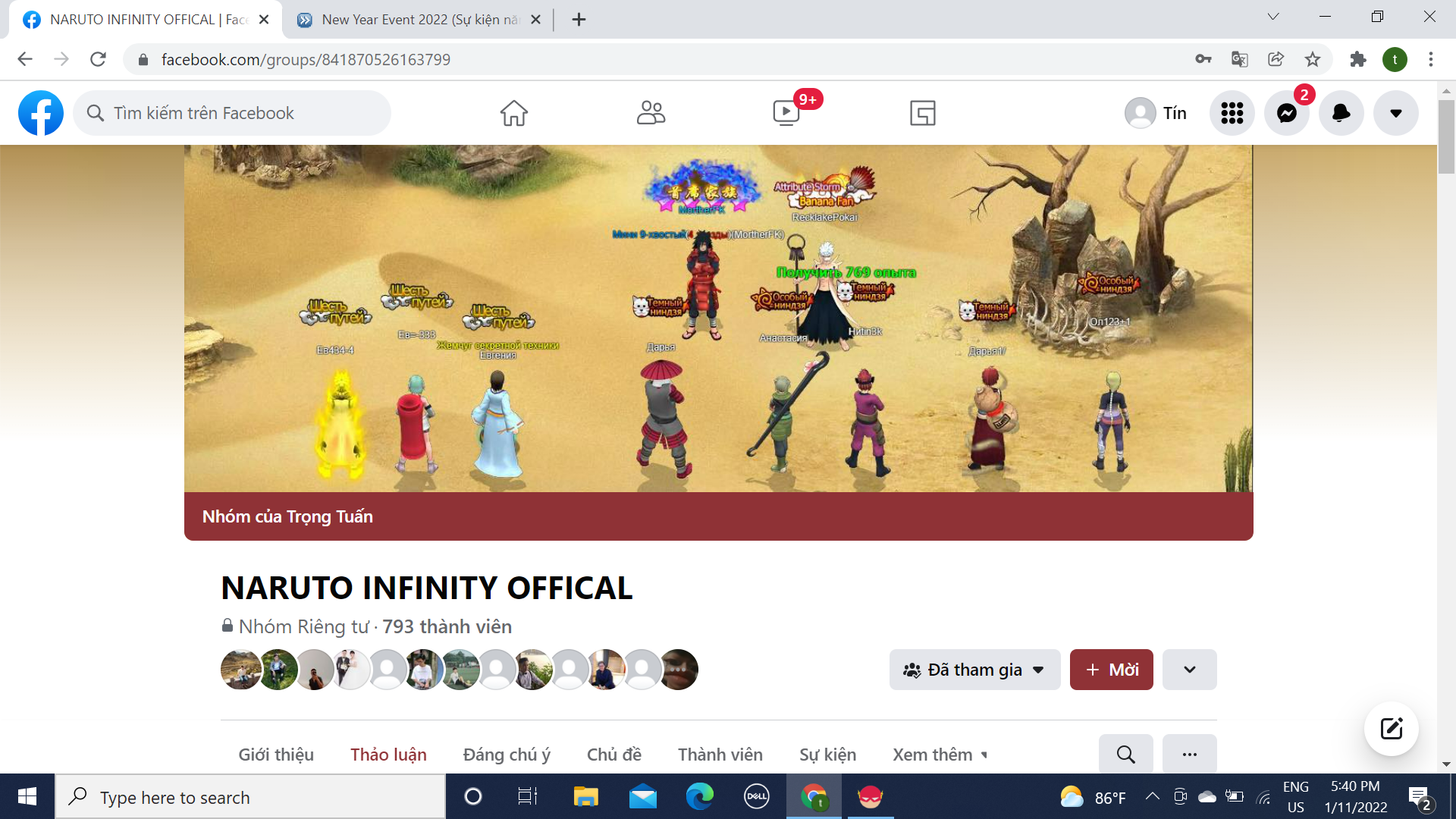Click the Chrome back arrow
This screenshot has width=1456, height=819.
pyautogui.click(x=25, y=59)
